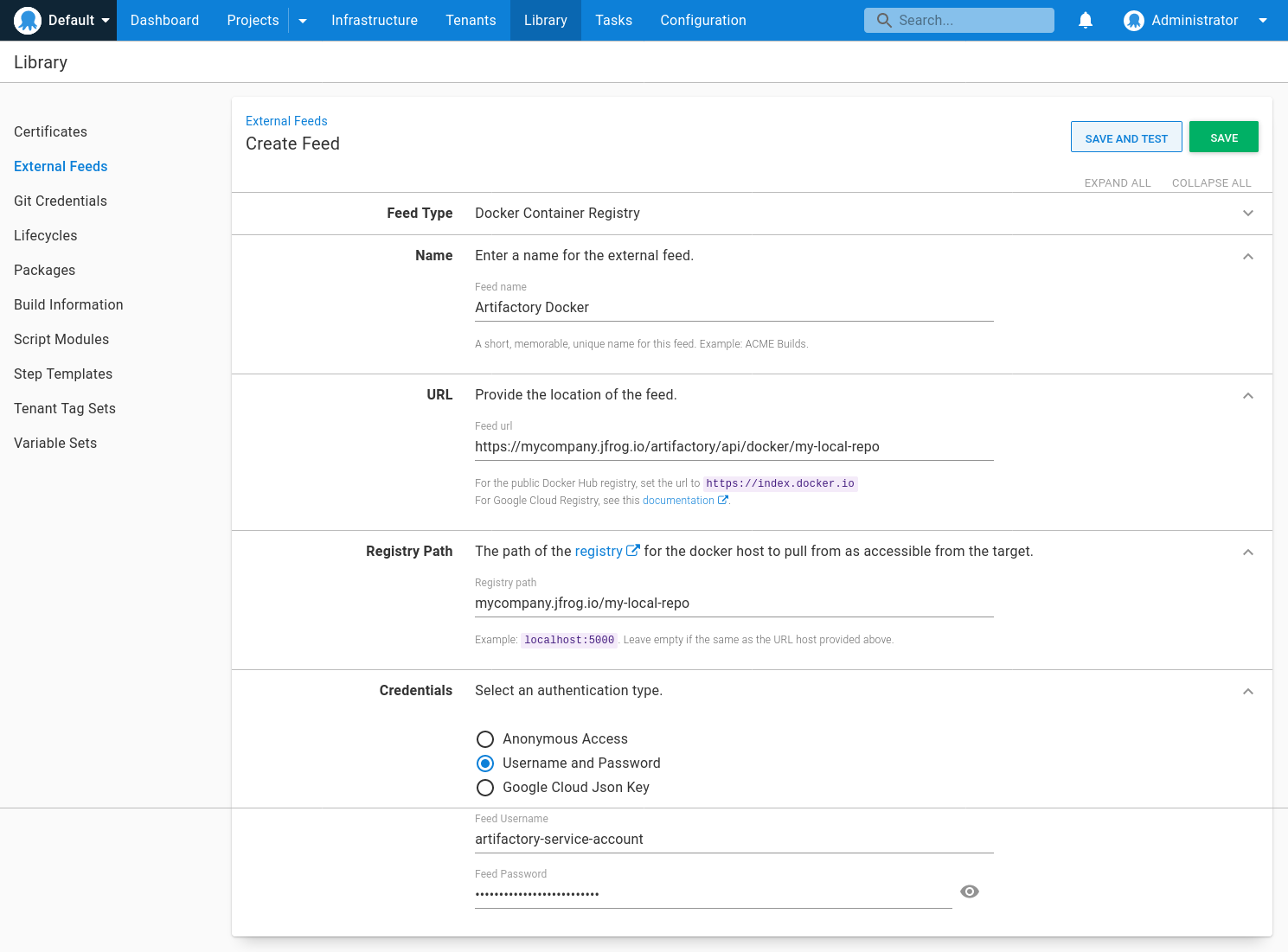
Task: Click the external link icon after documentation
Action: 723,500
